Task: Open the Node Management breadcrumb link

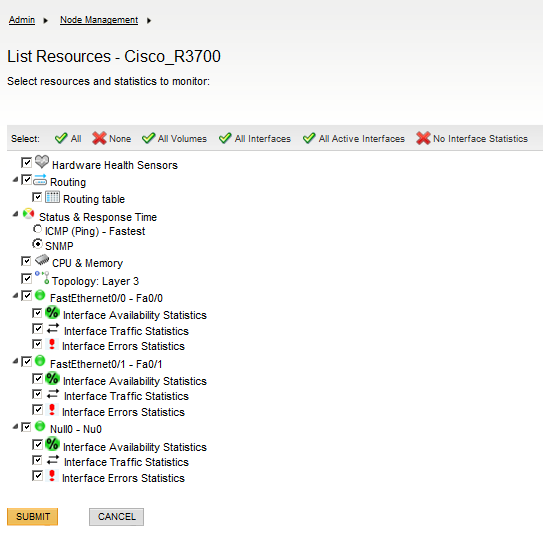Action: click(99, 20)
